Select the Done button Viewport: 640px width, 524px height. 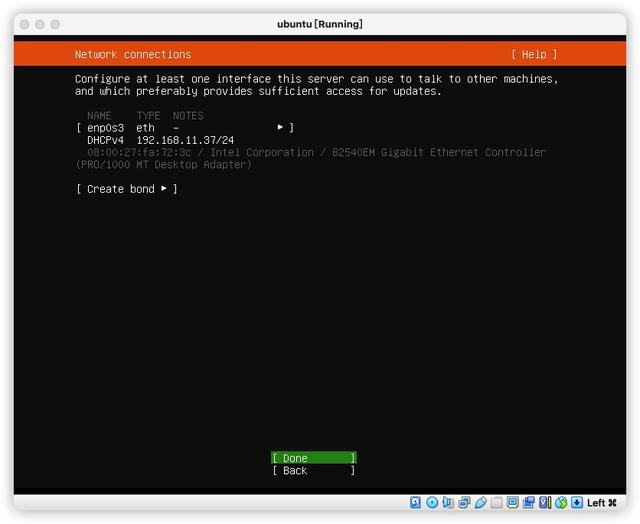(314, 458)
